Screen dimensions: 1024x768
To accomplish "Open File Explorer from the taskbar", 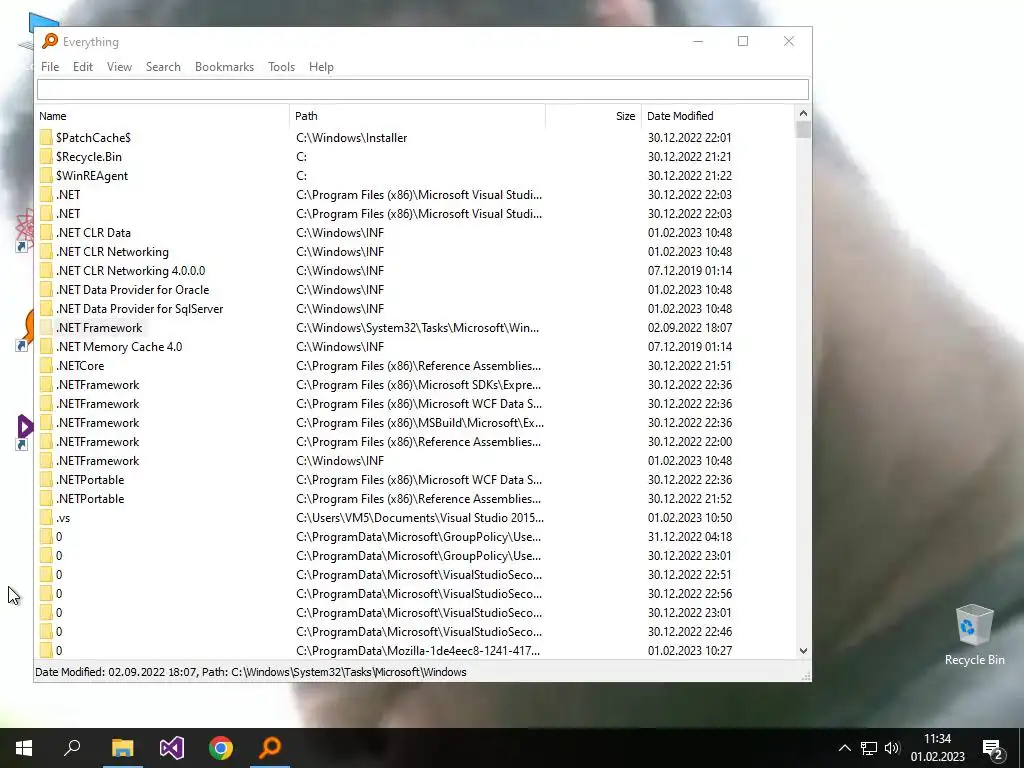I will 122,748.
